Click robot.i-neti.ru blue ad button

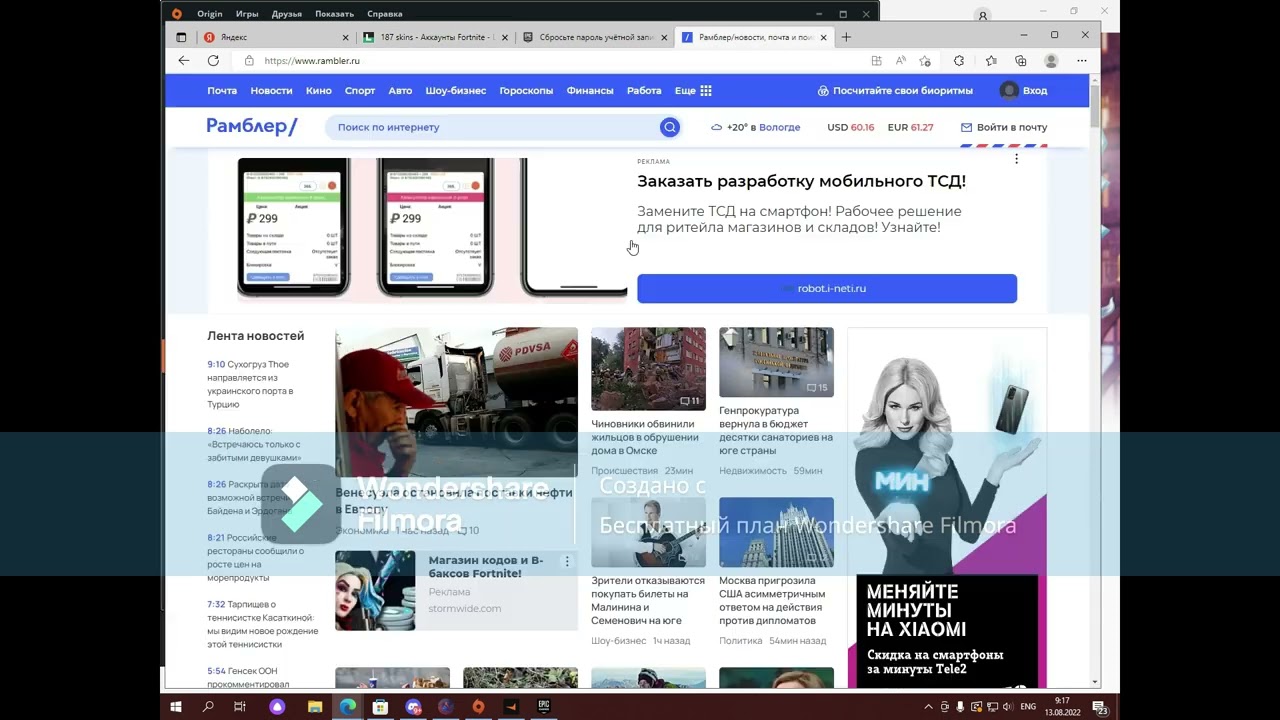coord(827,288)
